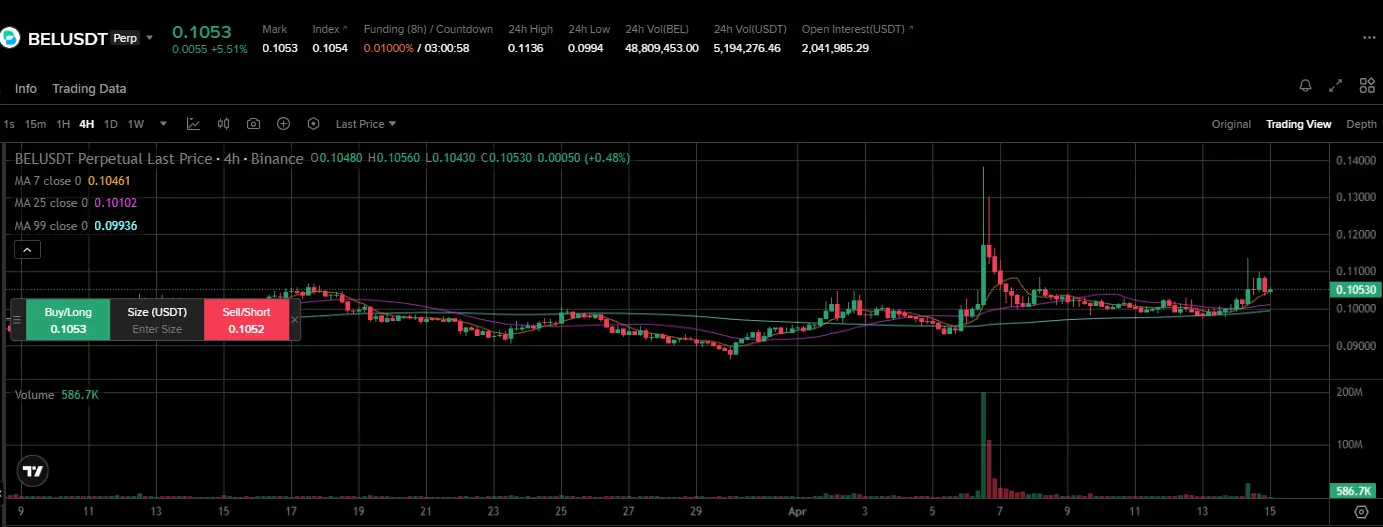Click the 15 date label on time axis
The height and width of the screenshot is (527, 1383).
[1269, 511]
